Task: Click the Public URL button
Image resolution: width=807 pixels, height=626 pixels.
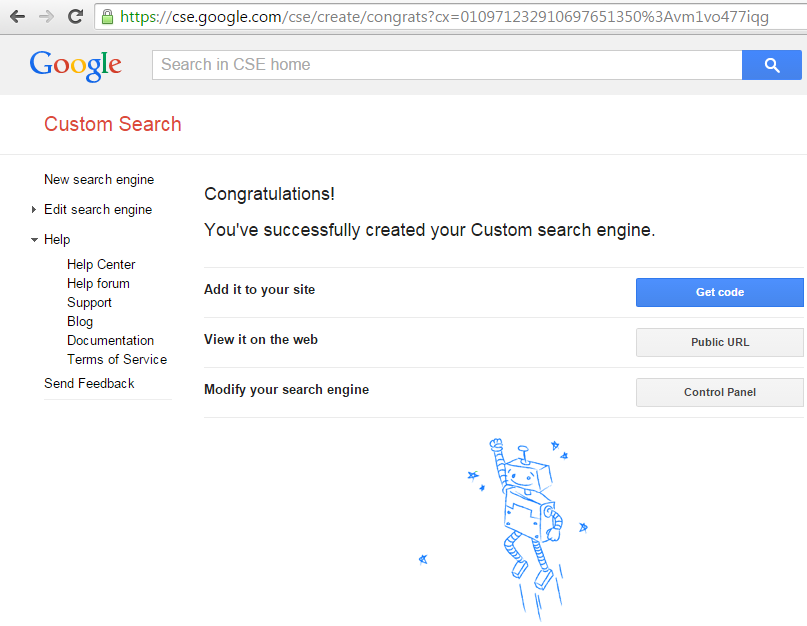Action: click(x=720, y=342)
